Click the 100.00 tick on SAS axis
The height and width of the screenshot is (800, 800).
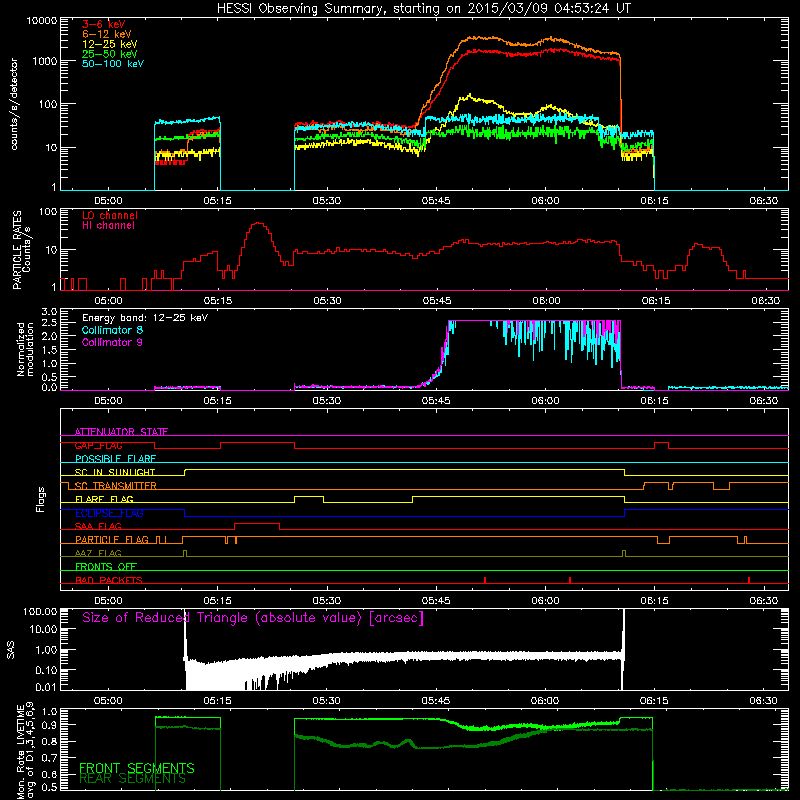pyautogui.click(x=40, y=611)
